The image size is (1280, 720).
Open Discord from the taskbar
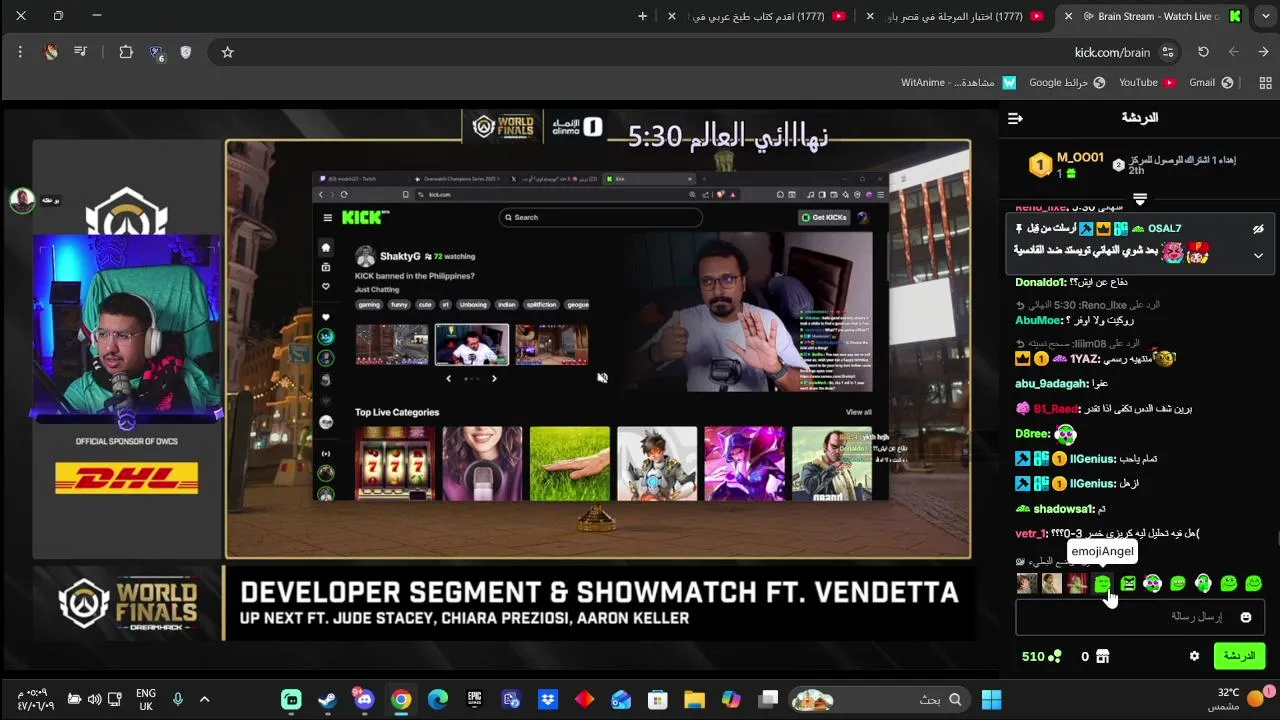(x=364, y=699)
